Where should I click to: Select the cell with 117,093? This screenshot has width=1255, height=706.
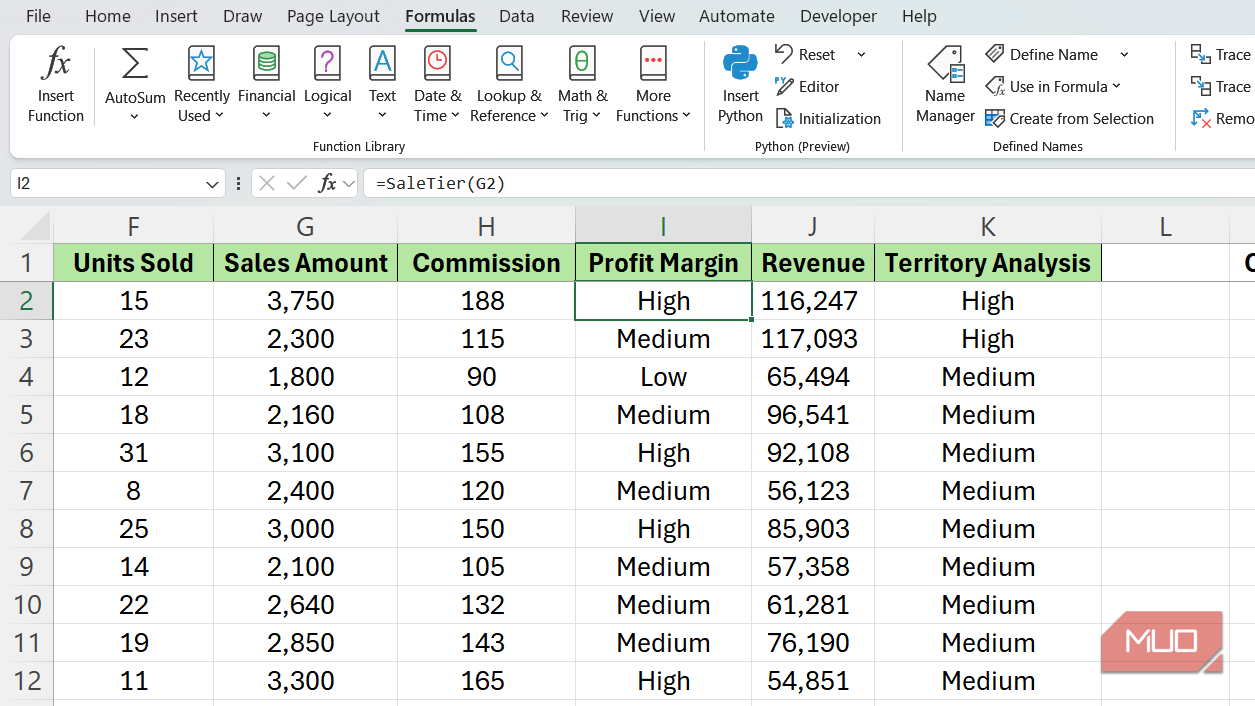point(813,339)
